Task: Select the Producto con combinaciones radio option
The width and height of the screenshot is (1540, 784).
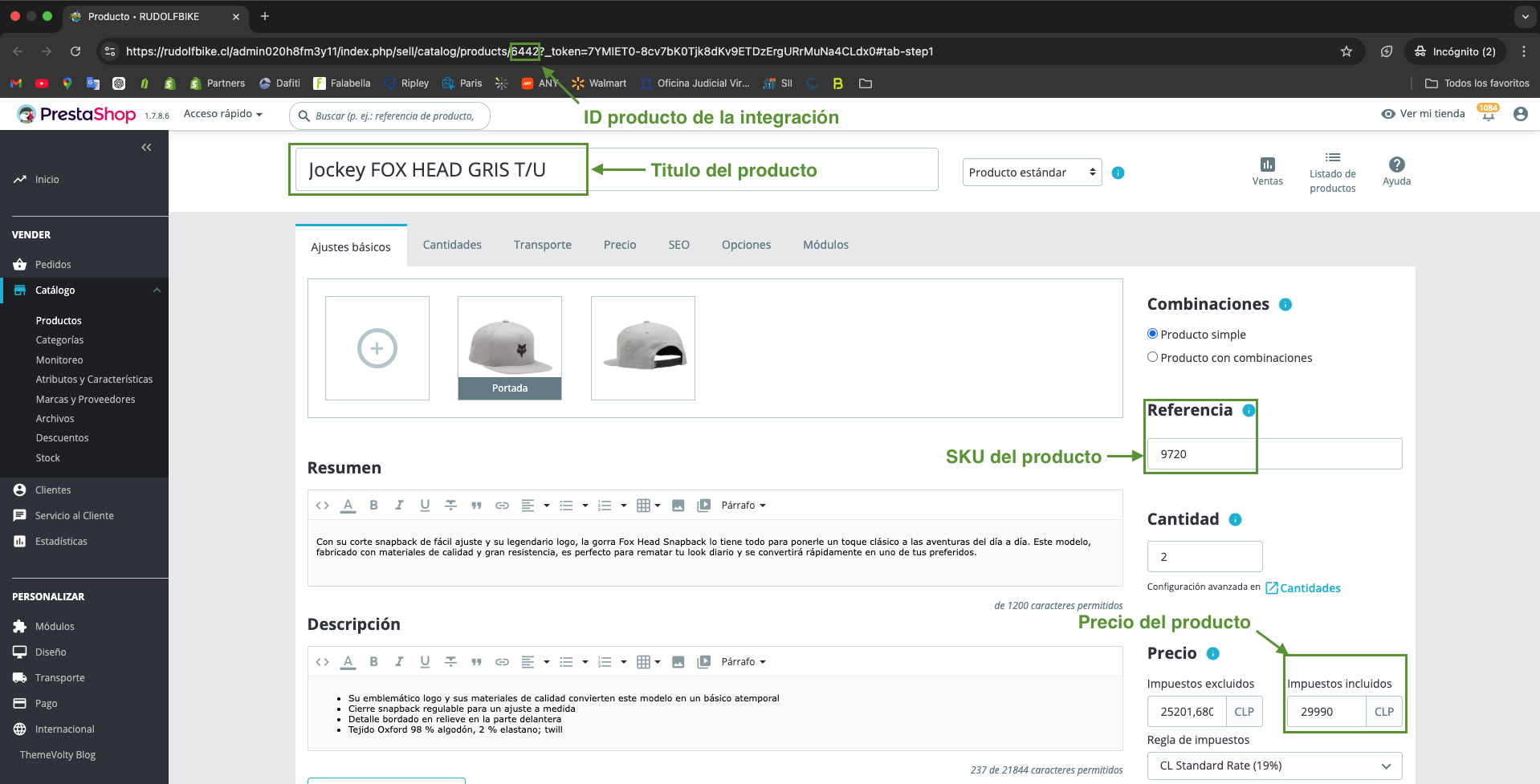Action: 1152,357
